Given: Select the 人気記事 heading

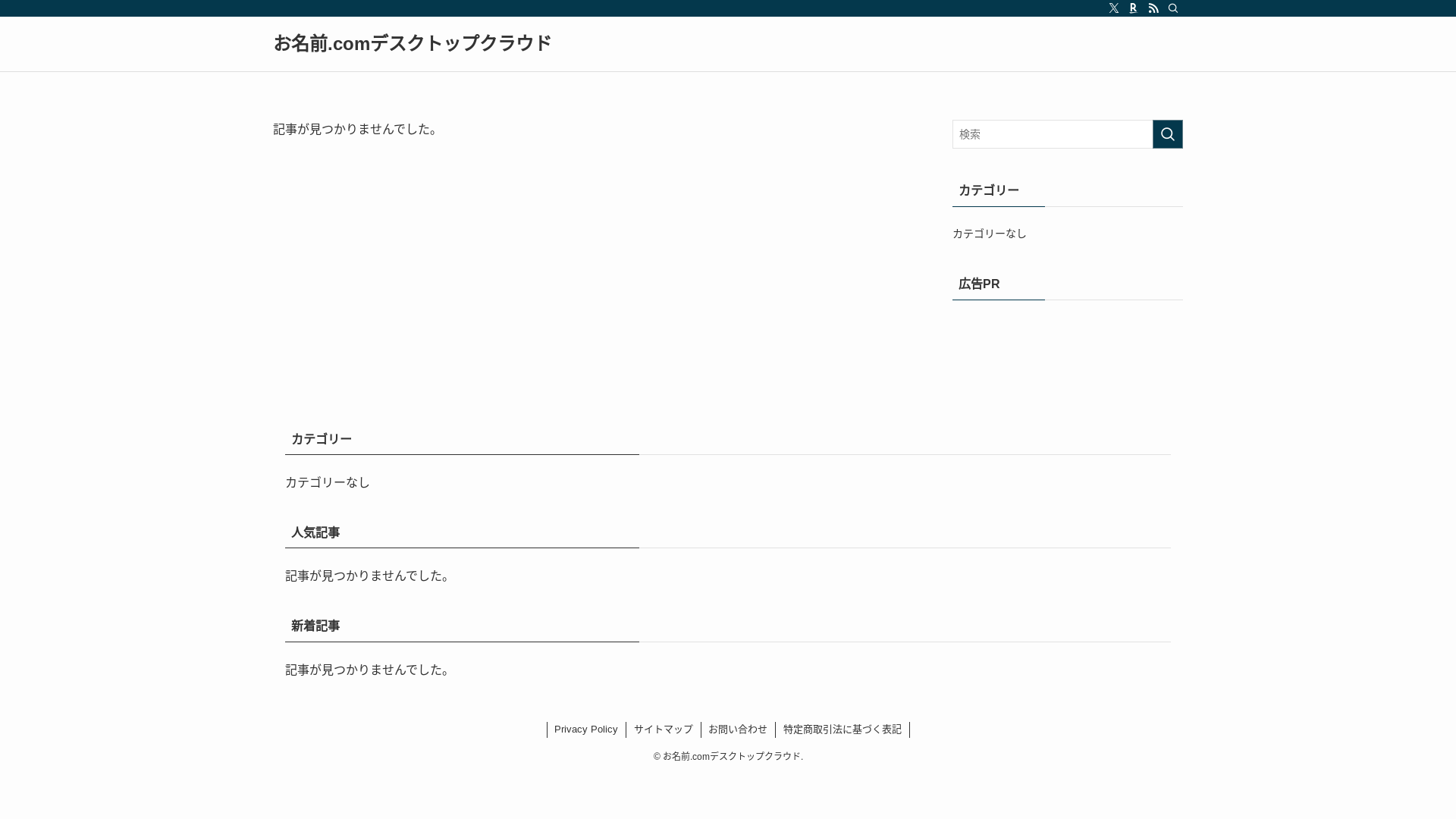Looking at the screenshot, I should [x=315, y=532].
